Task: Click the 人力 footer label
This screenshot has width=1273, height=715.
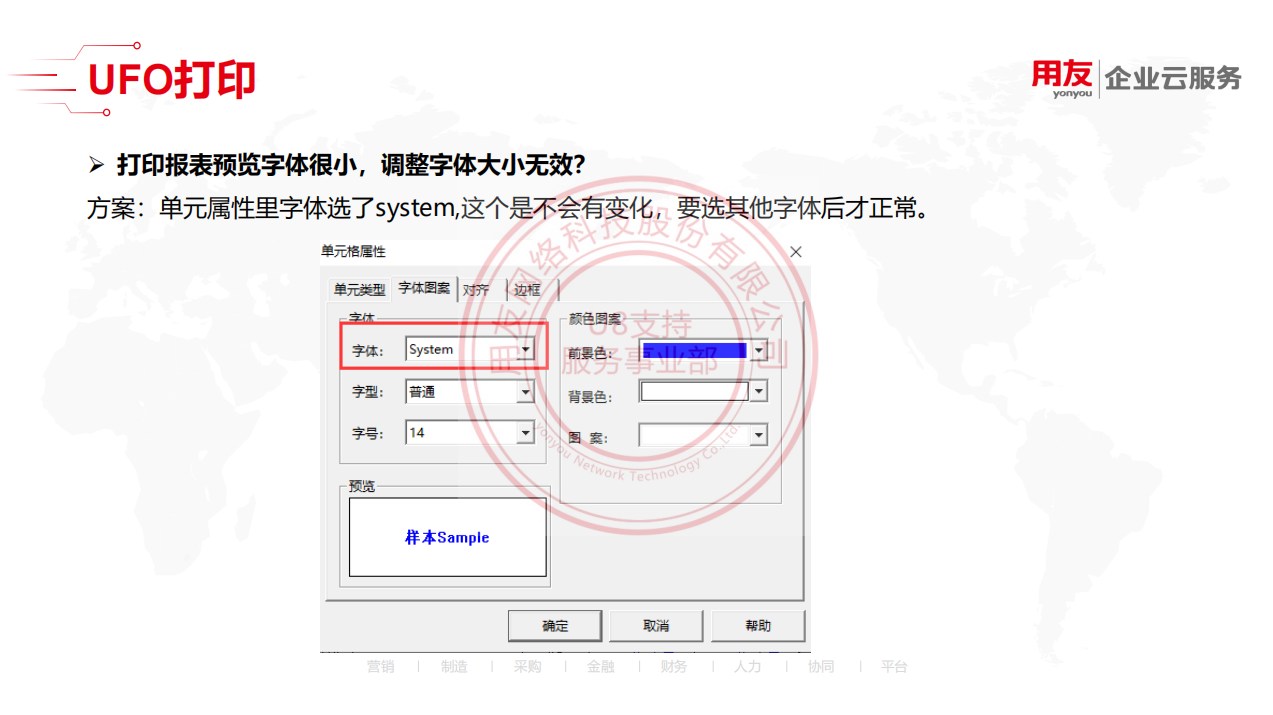Action: point(747,666)
